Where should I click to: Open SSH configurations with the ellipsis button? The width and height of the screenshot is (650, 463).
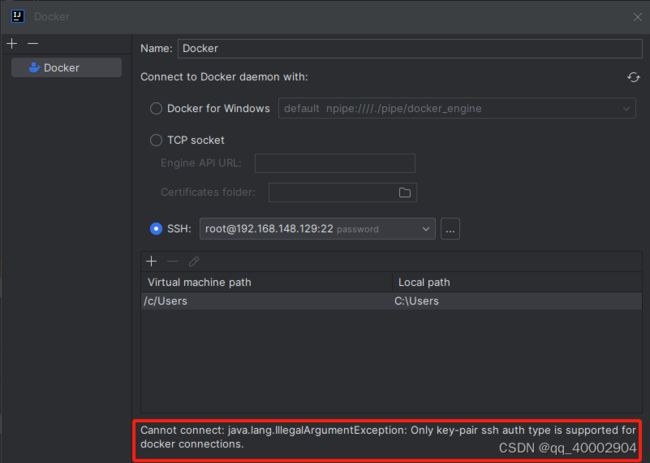coord(450,229)
